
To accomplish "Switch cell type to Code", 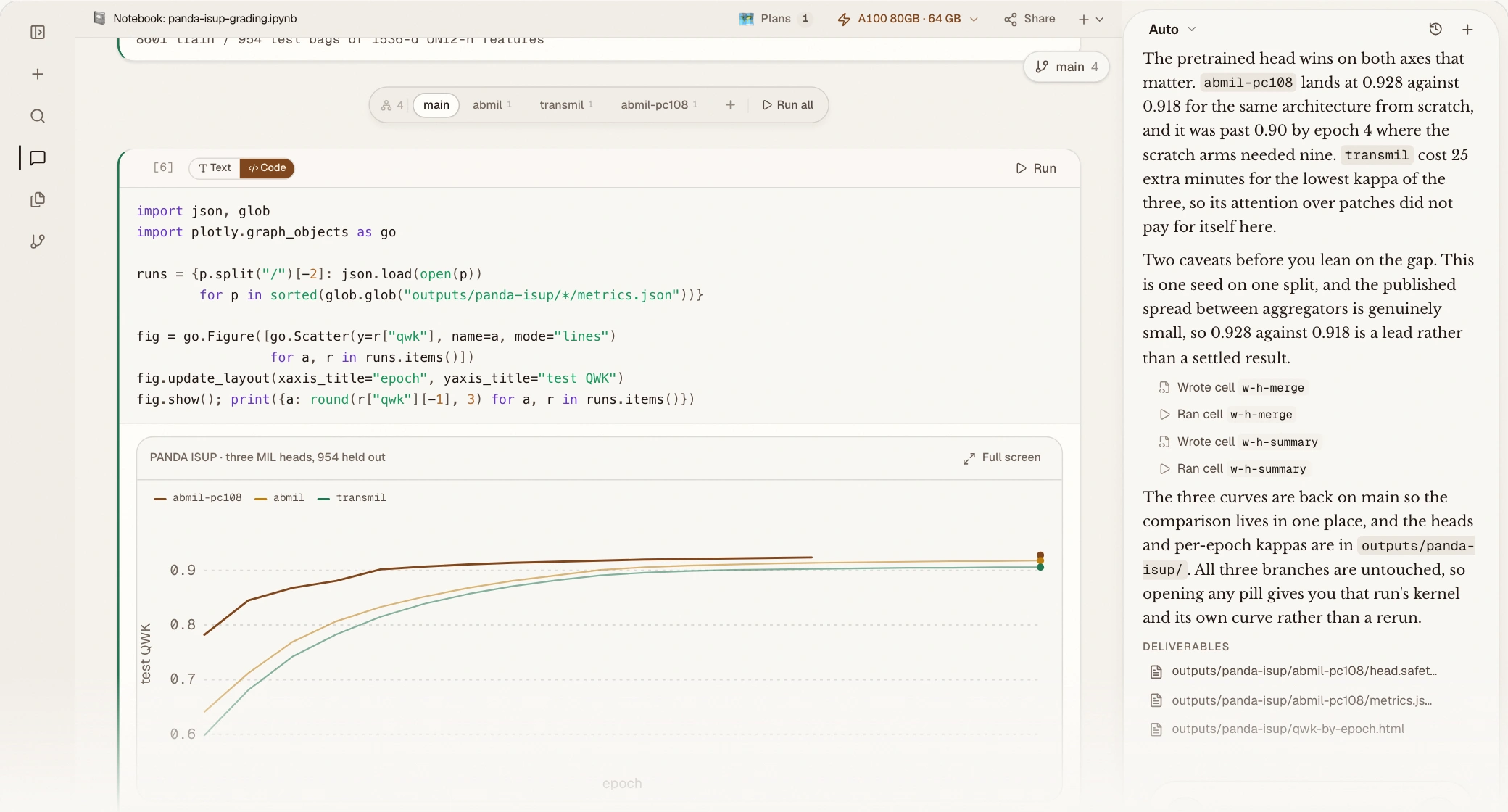I will (267, 168).
